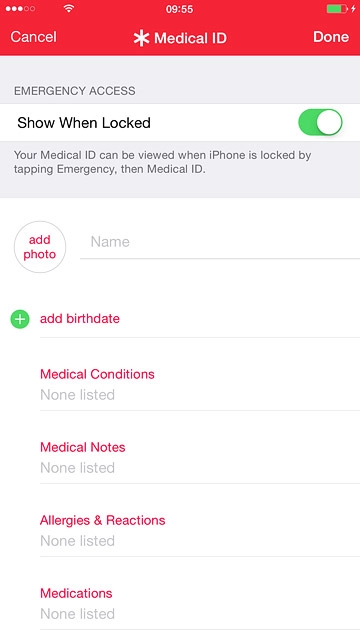360x640 pixels.
Task: Tap the charging bolt indicator
Action: click(x=353, y=9)
